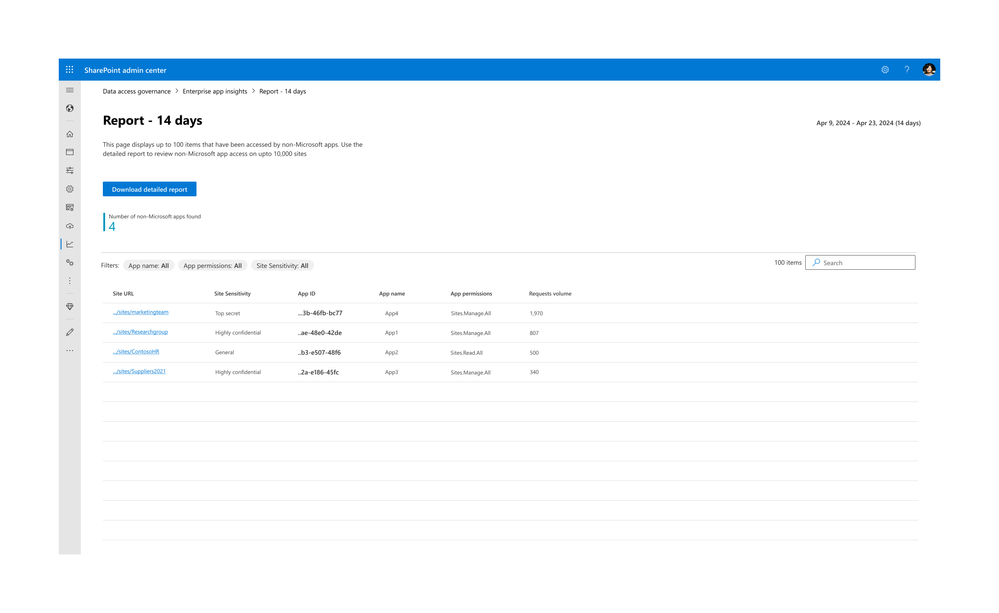Click Report - 14 days breadcrumb
The height and width of the screenshot is (613, 999).
pos(282,92)
